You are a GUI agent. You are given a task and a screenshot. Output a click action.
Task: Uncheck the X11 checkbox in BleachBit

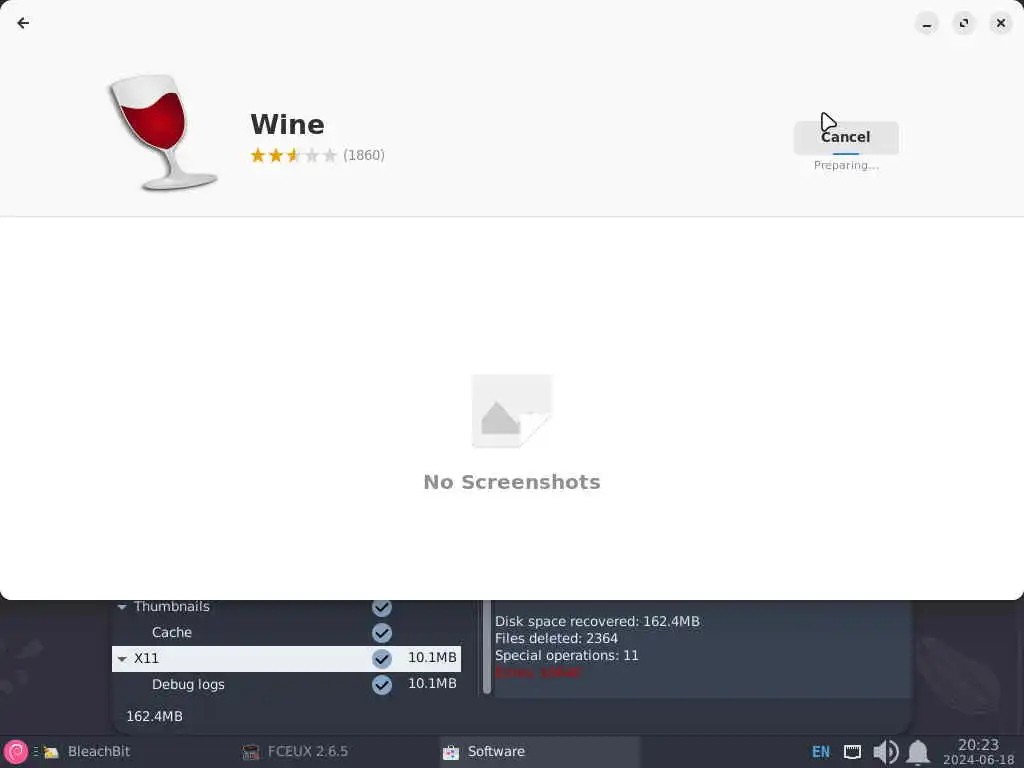click(382, 658)
